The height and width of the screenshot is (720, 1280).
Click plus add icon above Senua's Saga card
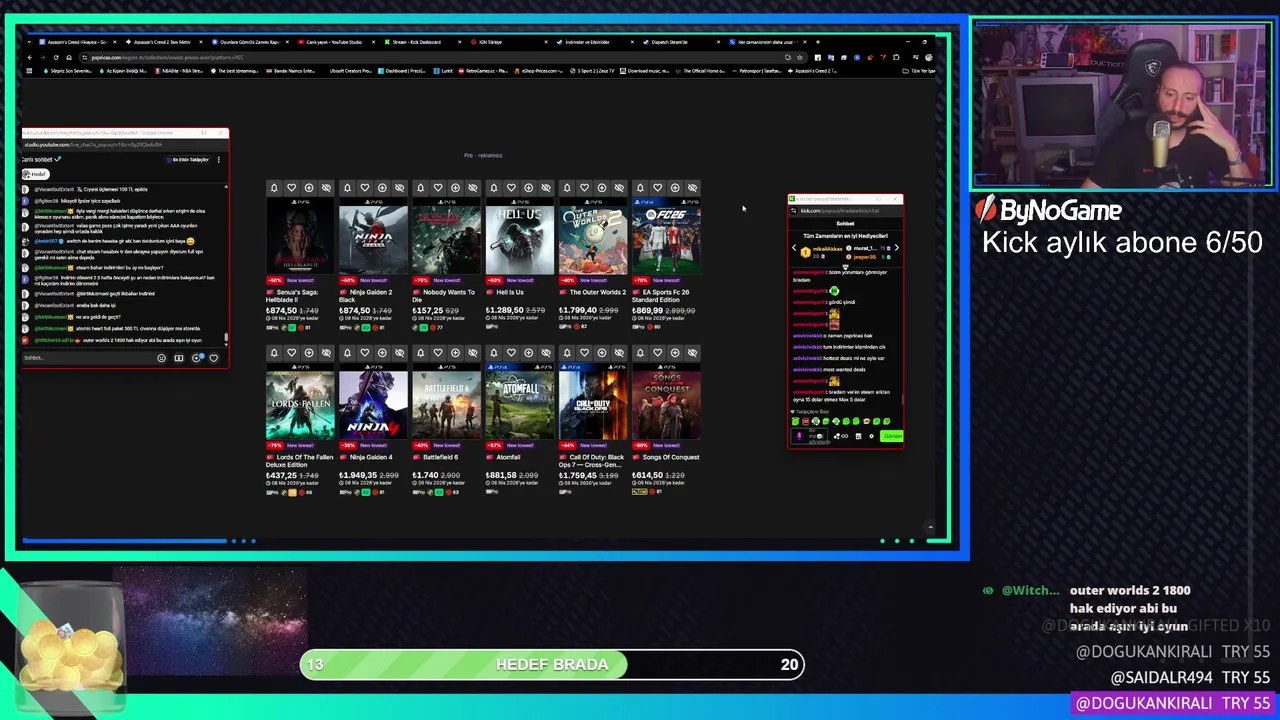[308, 188]
